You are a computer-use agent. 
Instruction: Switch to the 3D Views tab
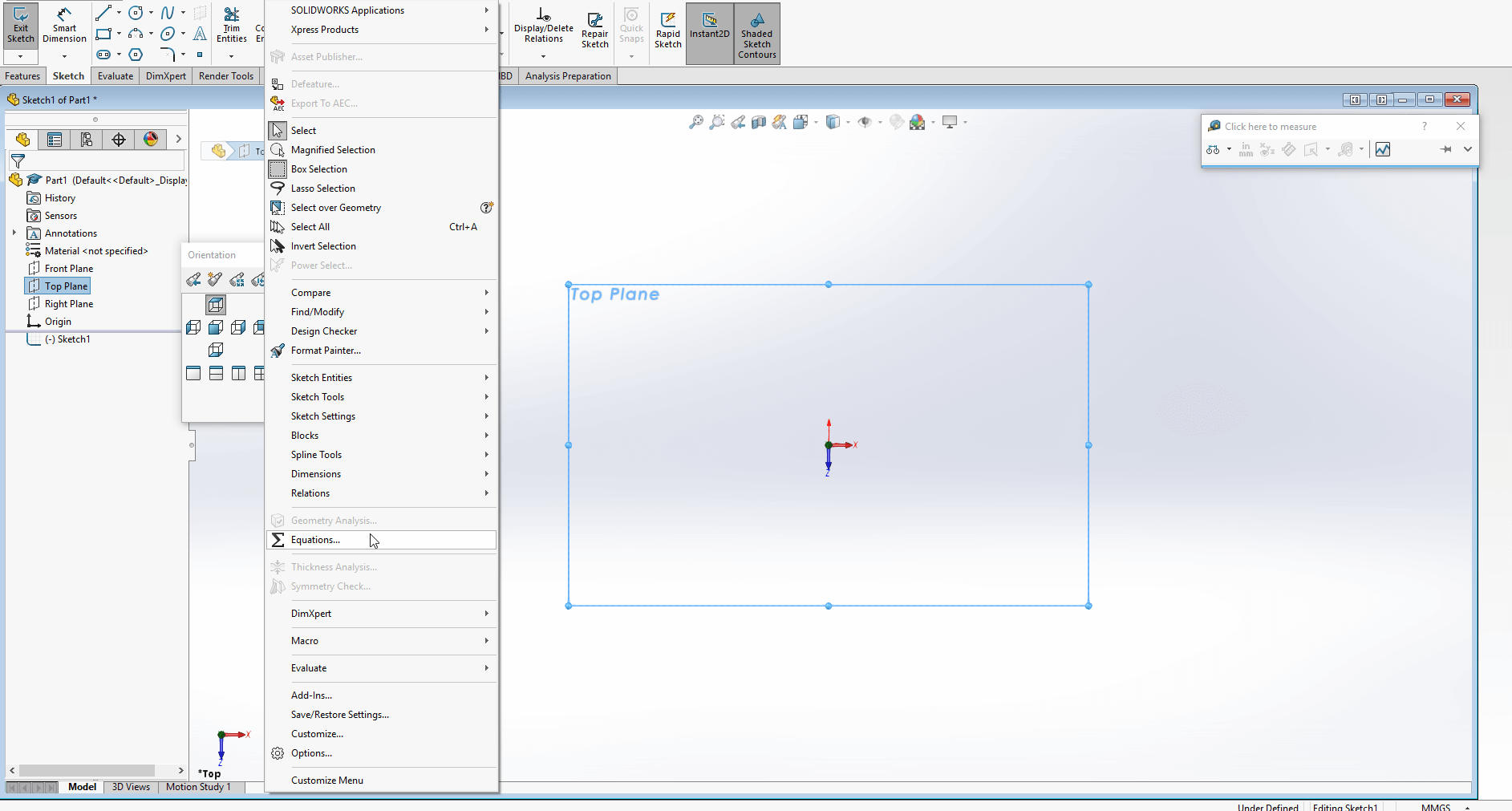[131, 787]
